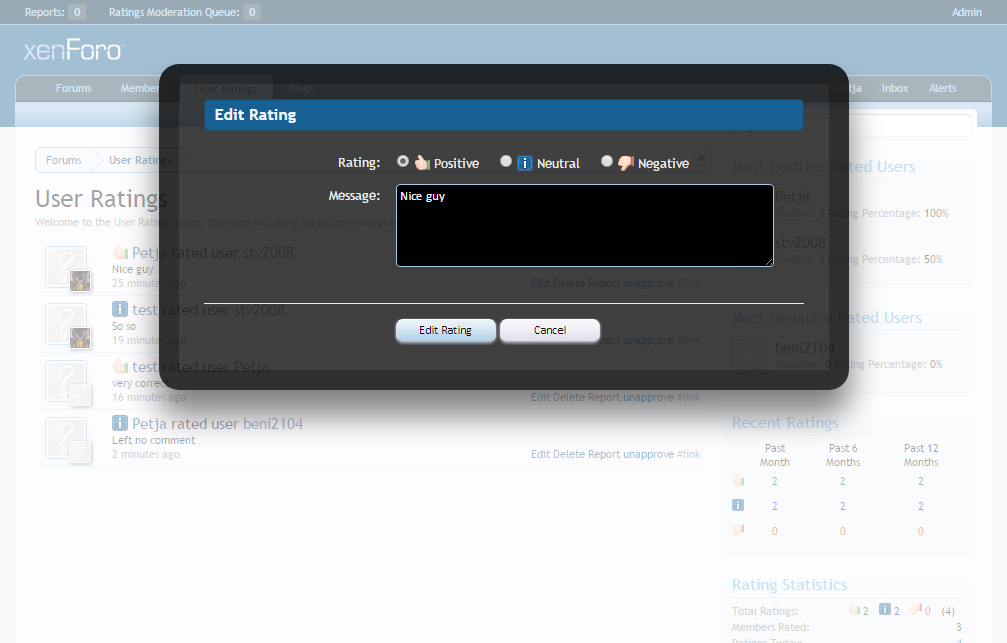1007x643 pixels.
Task: Click thumbs-up icon in Recent Ratings table
Action: [x=739, y=480]
